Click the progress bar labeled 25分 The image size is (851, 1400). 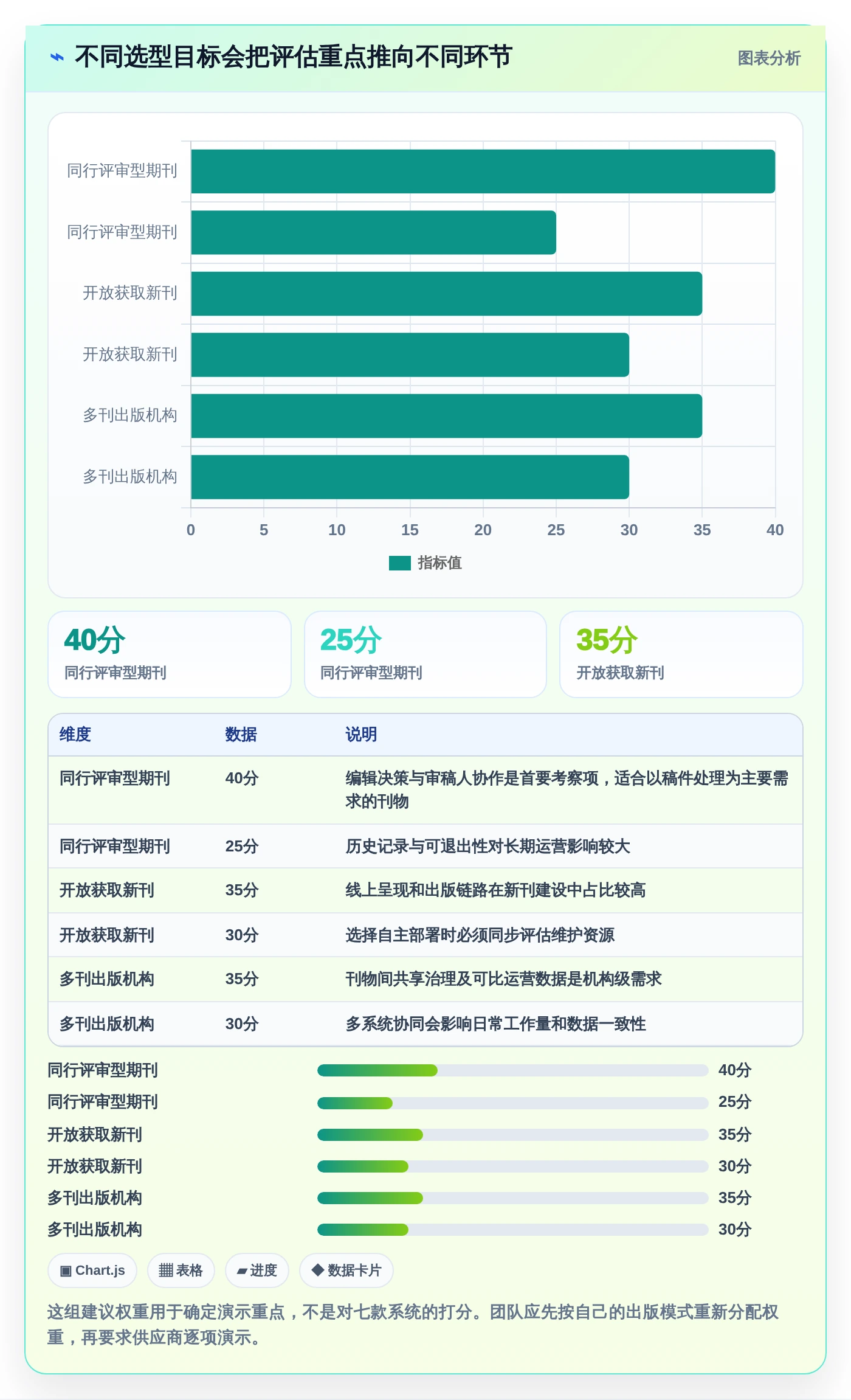click(513, 1103)
